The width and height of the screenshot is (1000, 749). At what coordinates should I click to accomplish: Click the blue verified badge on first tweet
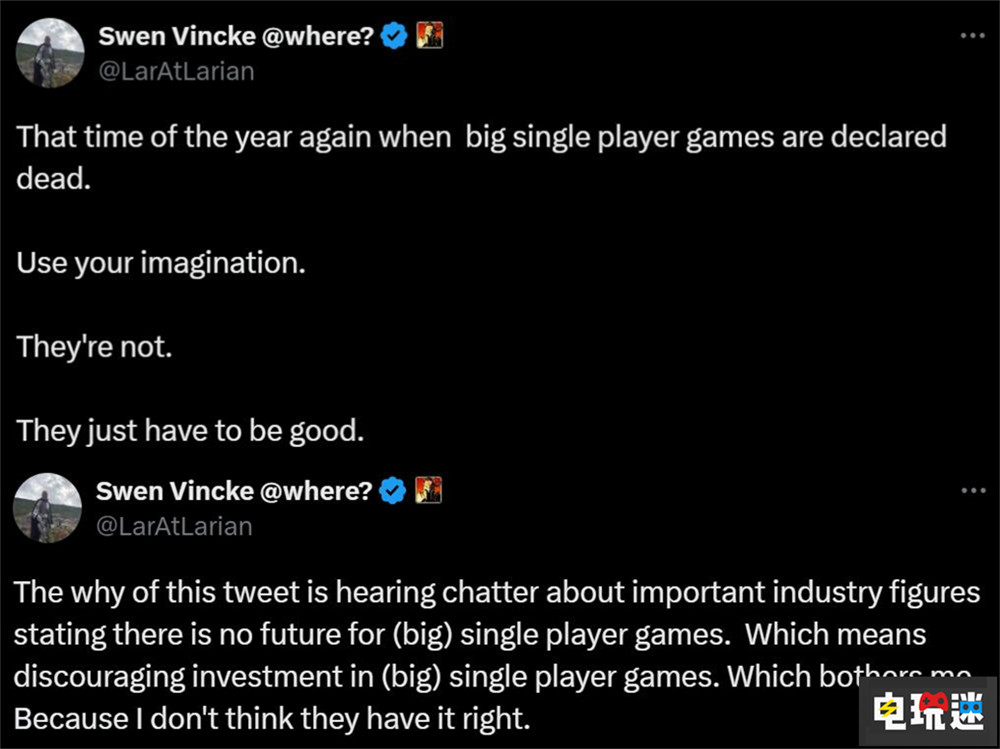pyautogui.click(x=395, y=37)
